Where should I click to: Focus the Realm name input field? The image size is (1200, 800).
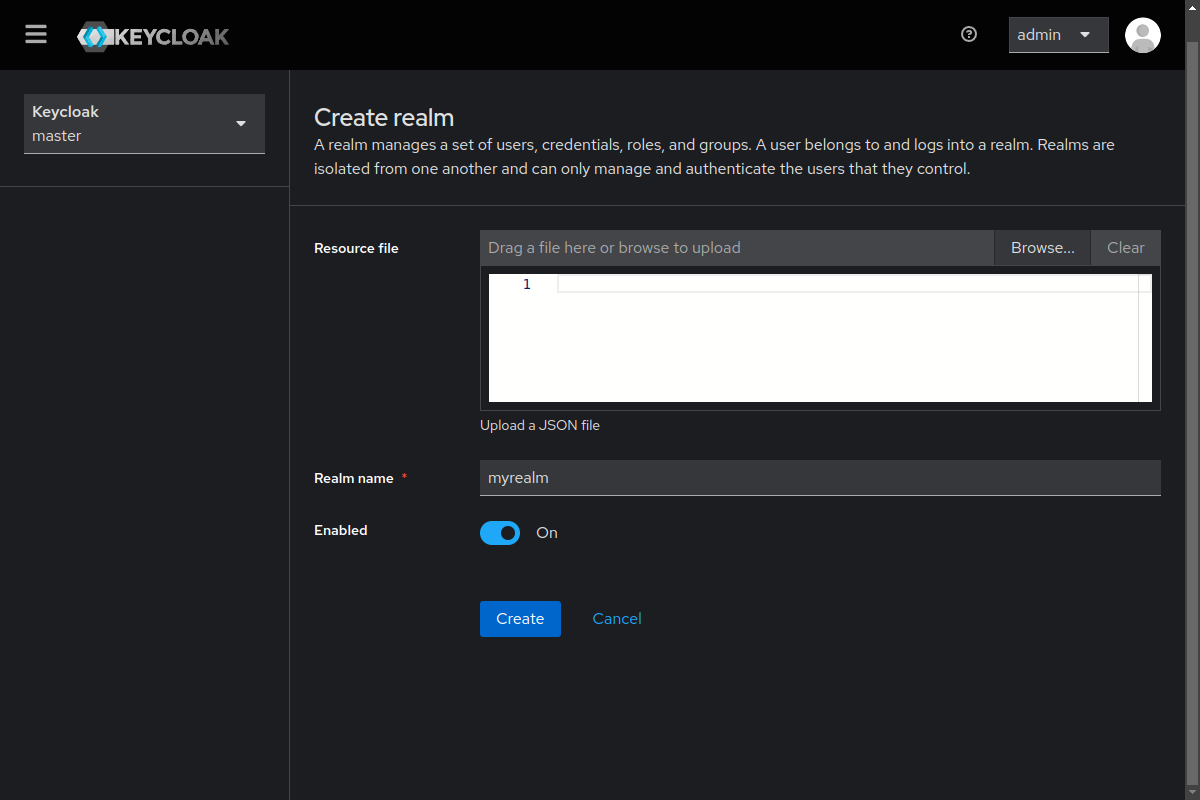pyautogui.click(x=820, y=478)
